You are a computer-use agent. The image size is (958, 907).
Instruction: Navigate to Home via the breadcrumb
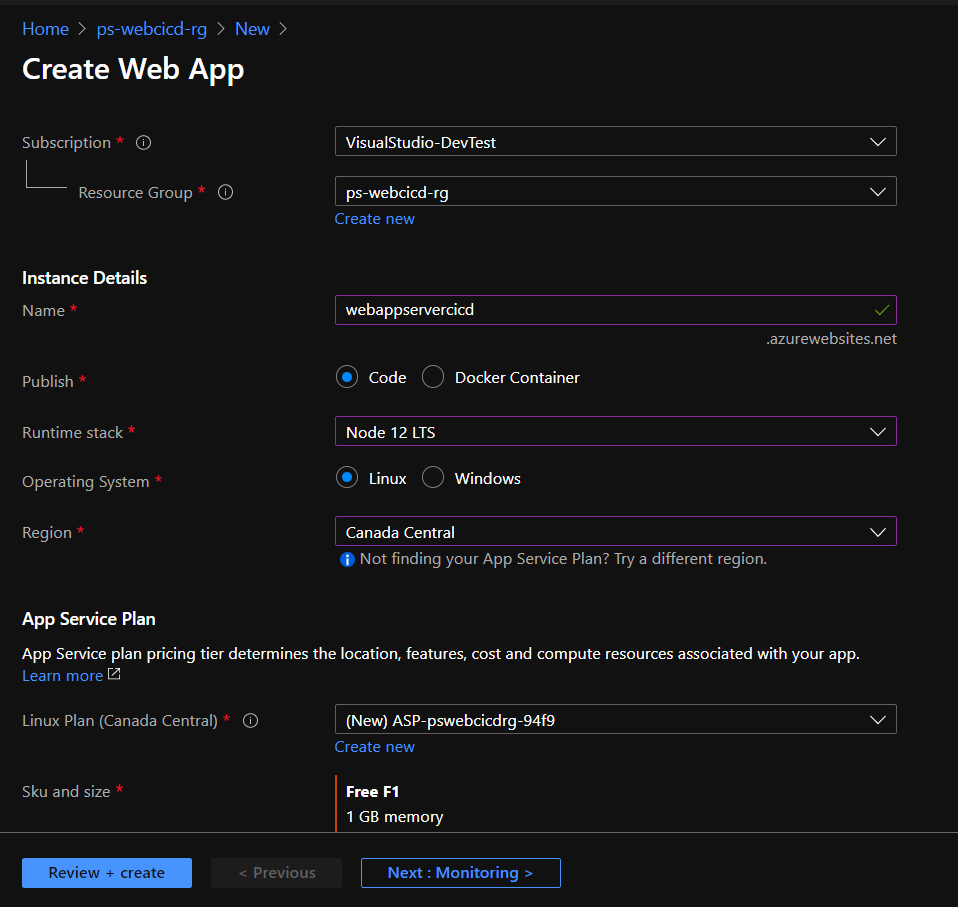point(45,29)
